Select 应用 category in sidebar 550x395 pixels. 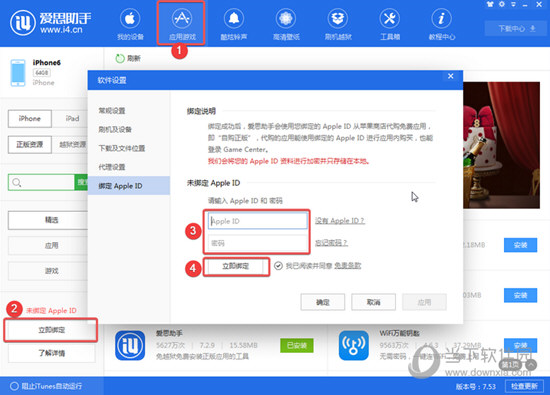tap(48, 246)
